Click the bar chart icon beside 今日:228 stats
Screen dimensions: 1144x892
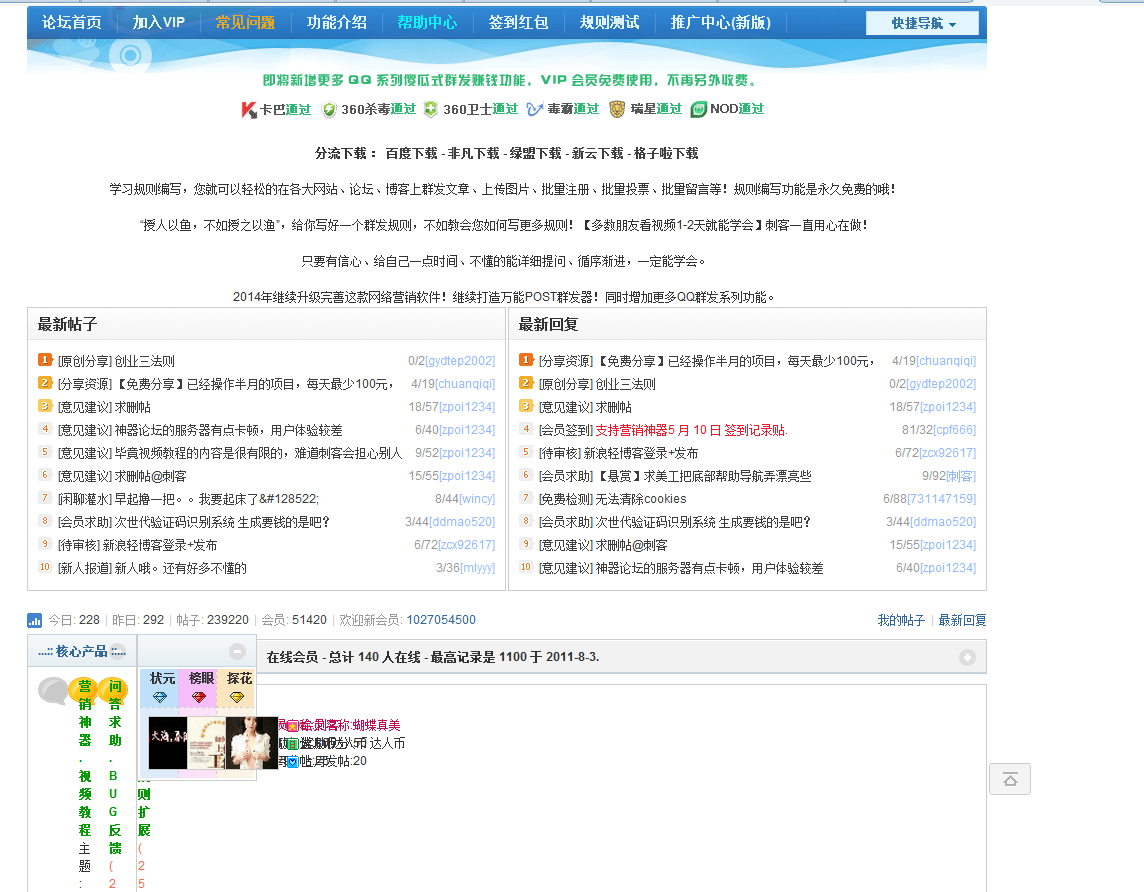(x=34, y=620)
